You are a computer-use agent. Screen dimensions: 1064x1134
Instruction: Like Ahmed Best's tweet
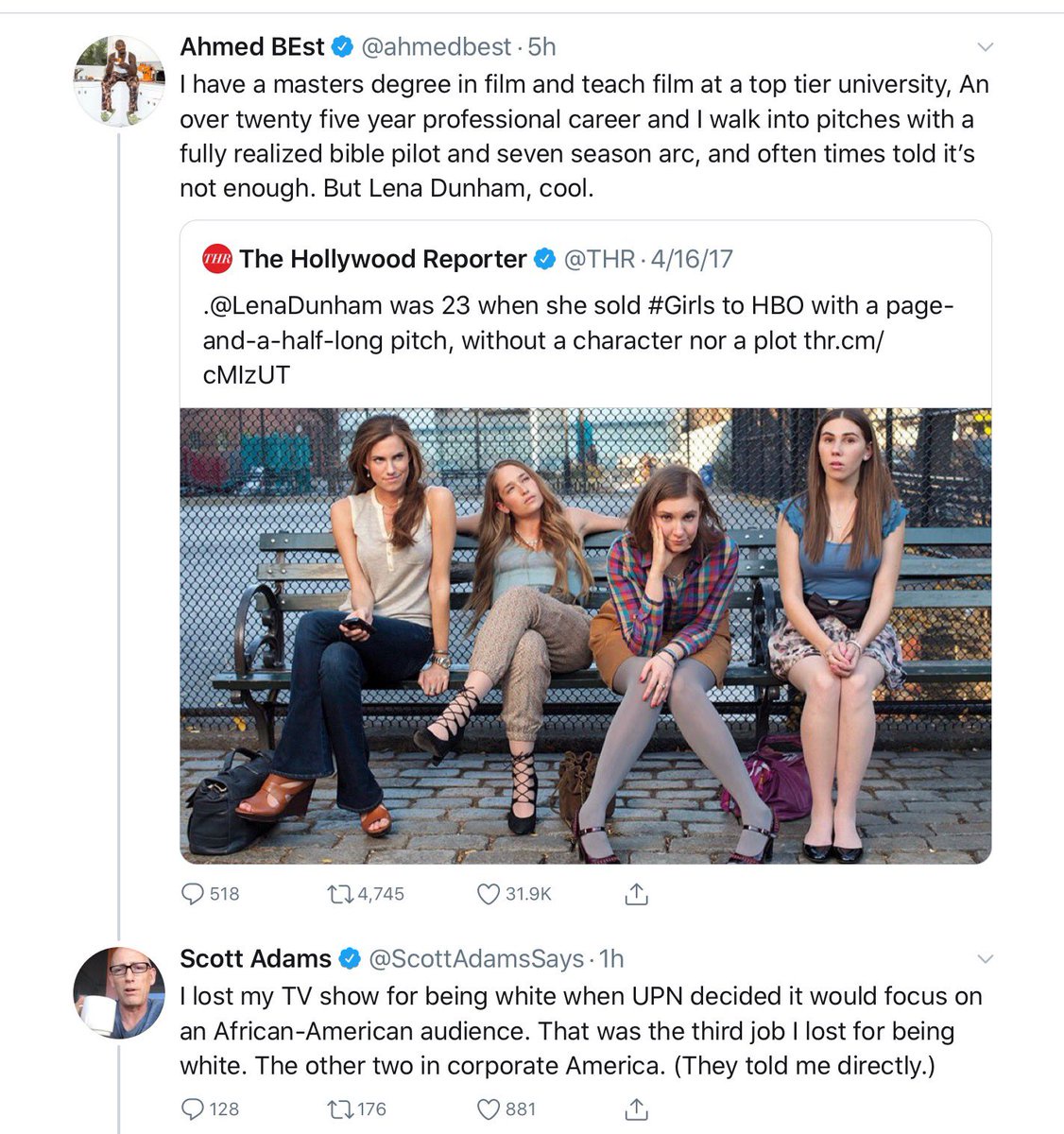point(488,893)
